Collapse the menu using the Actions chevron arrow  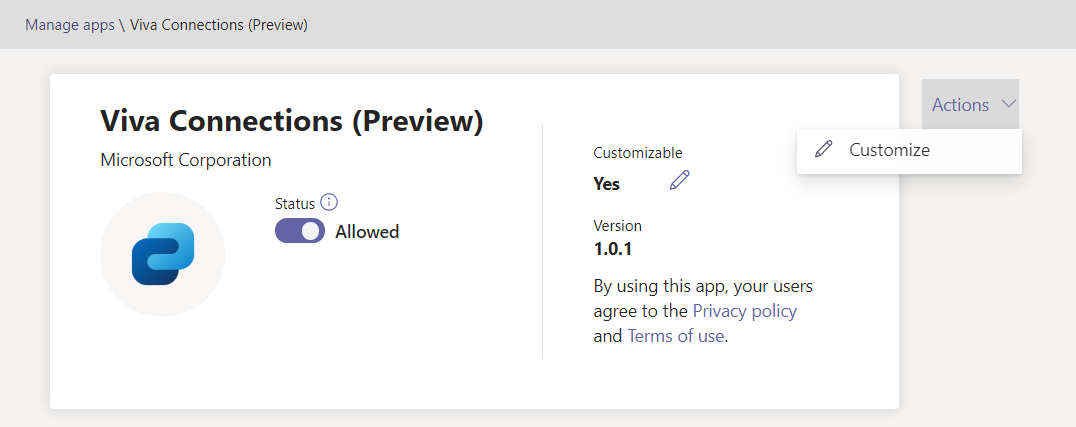[1007, 104]
